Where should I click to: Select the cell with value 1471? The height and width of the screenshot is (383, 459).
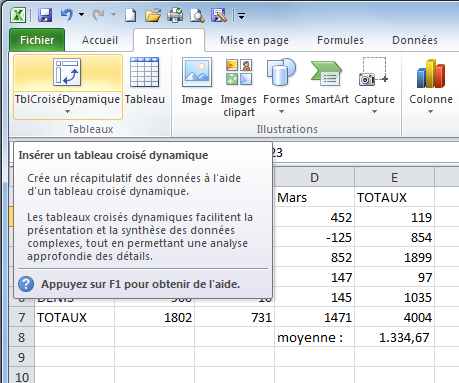tap(314, 317)
